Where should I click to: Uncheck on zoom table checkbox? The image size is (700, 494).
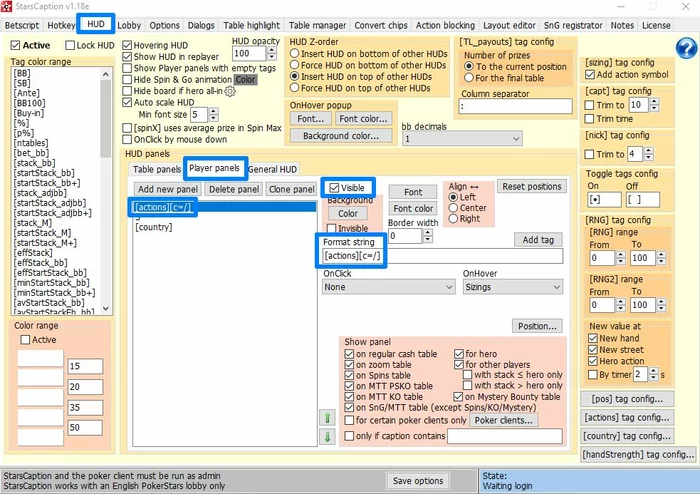pos(350,365)
